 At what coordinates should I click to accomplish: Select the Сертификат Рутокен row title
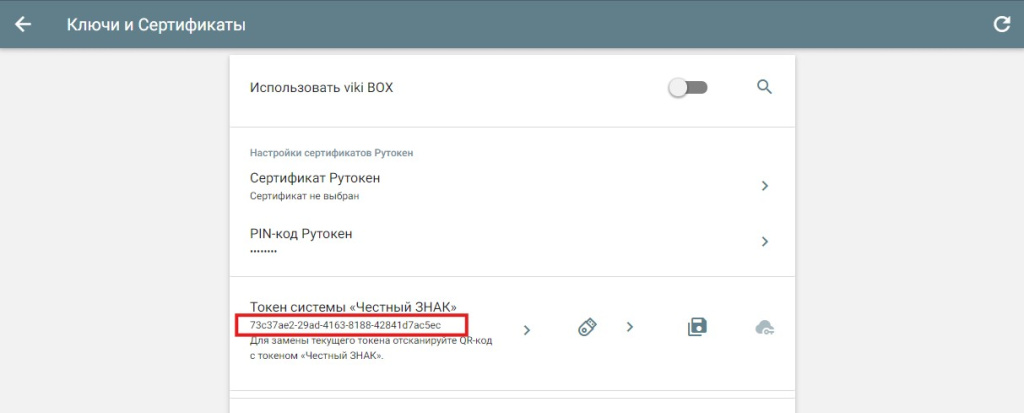315,178
